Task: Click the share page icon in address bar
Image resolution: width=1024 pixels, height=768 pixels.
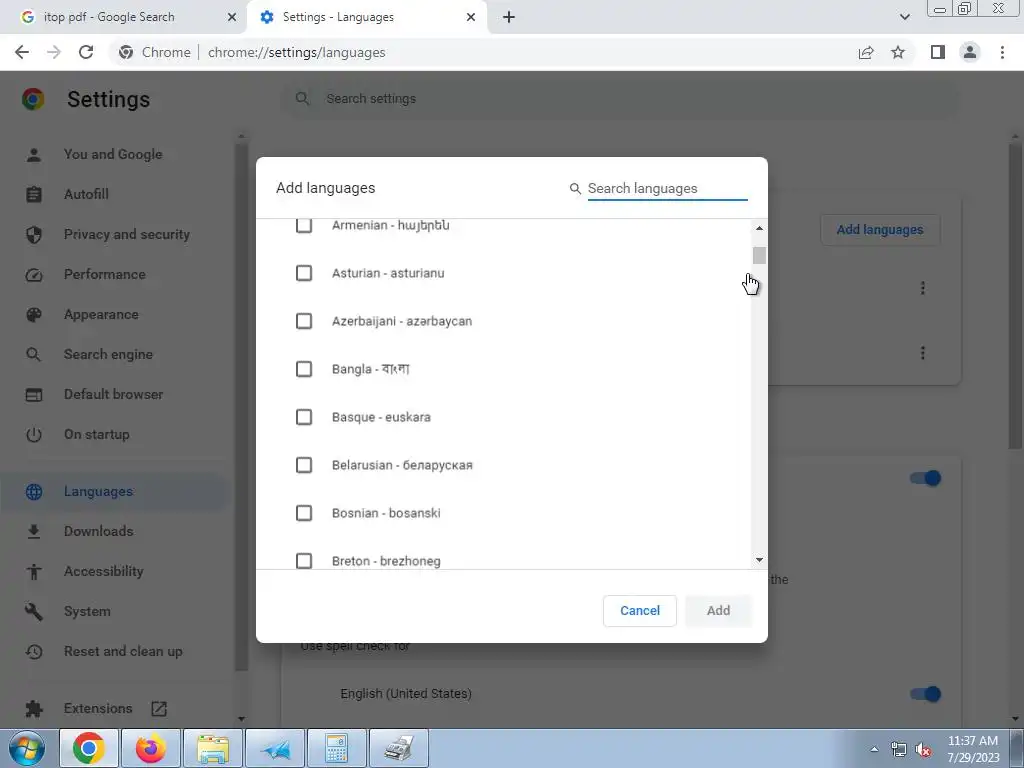Action: [866, 52]
